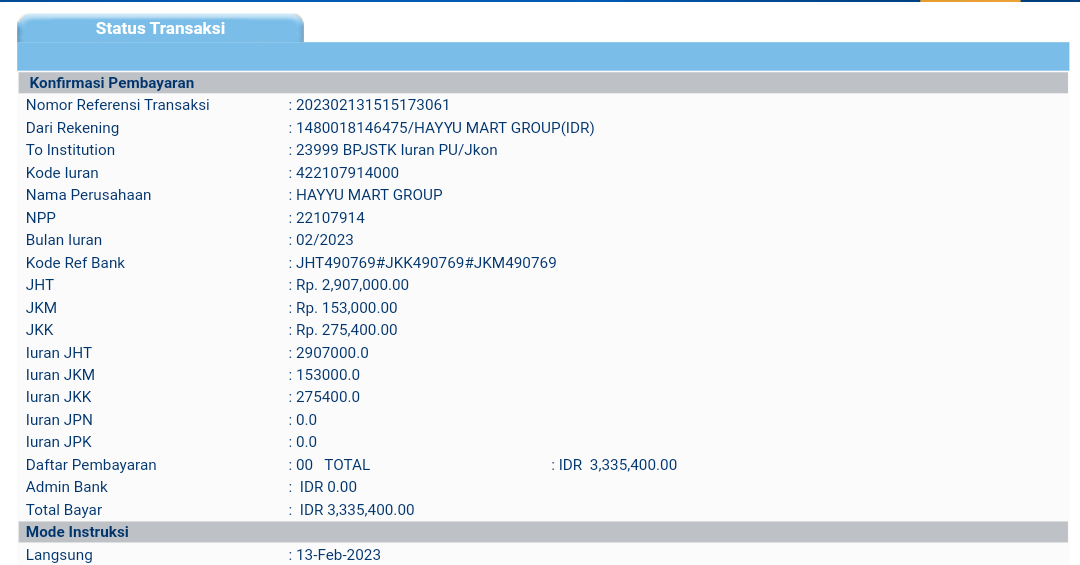Viewport: 1080px width, 565px height.
Task: Click transaction reference number 202302131515173061
Action: click(372, 105)
